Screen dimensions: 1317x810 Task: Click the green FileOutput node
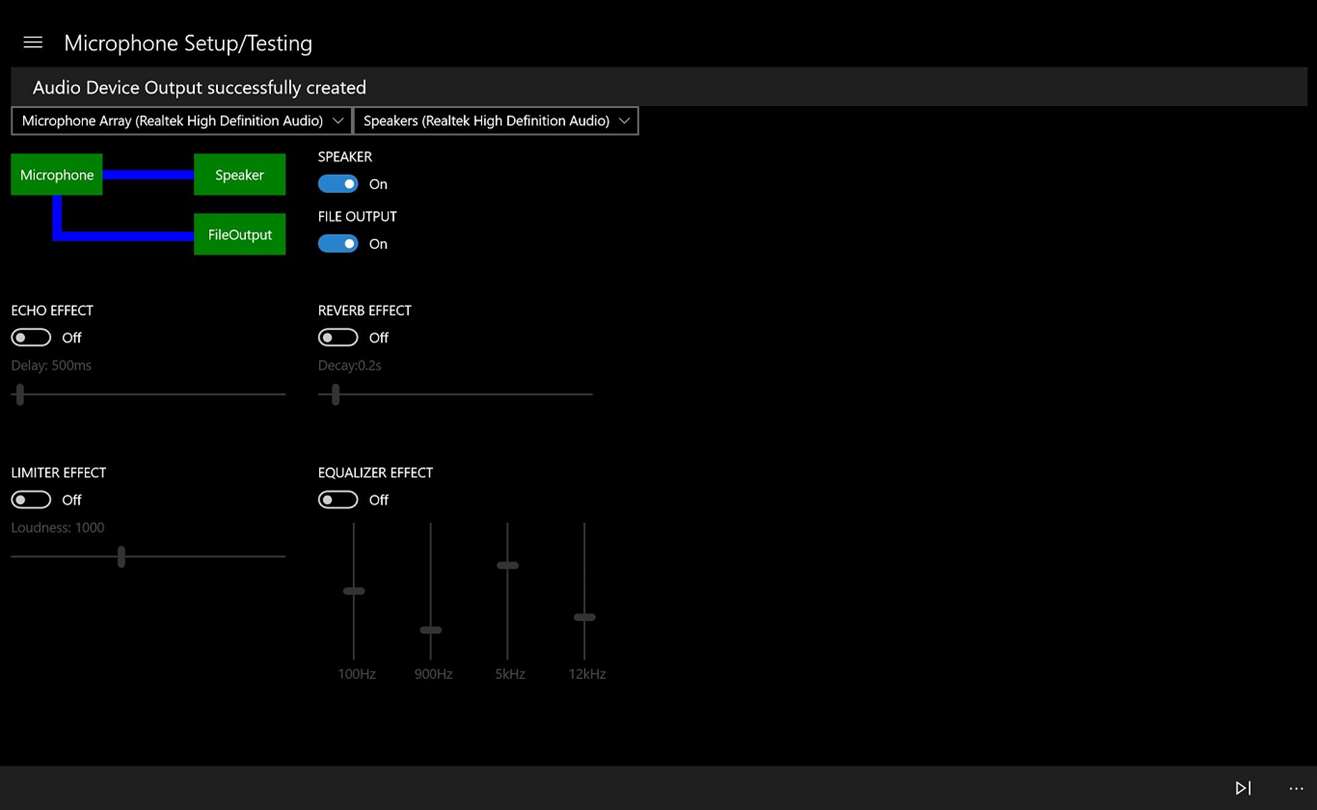click(x=240, y=235)
